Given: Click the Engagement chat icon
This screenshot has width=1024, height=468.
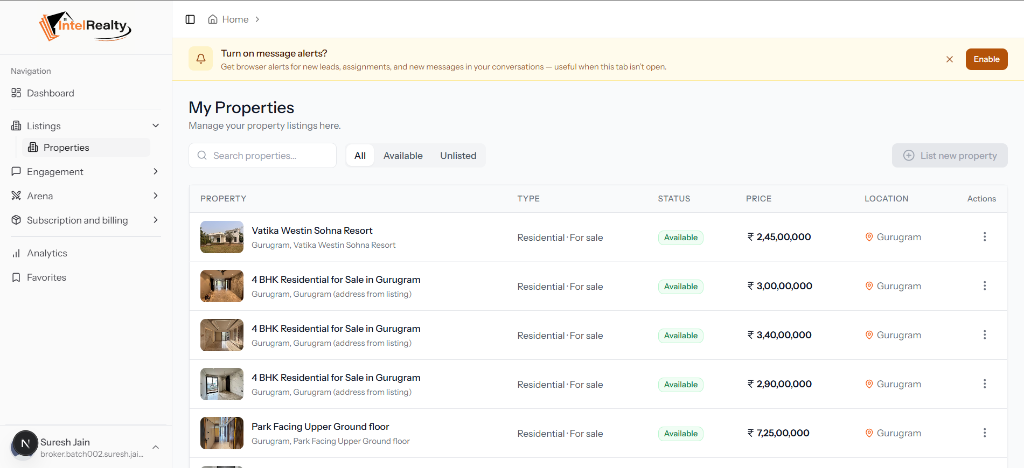Looking at the screenshot, I should (16, 172).
